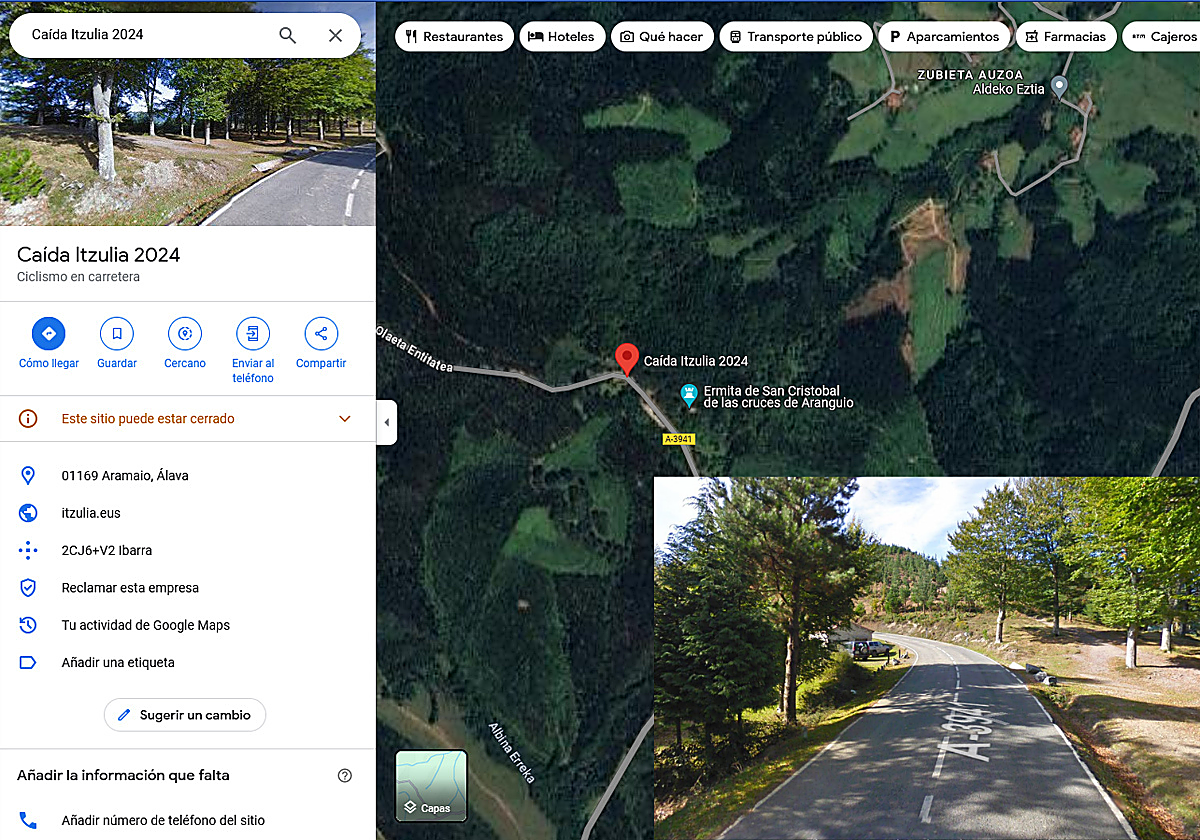Click Sugerir un cambio button
Image resolution: width=1200 pixels, height=840 pixels.
185,715
